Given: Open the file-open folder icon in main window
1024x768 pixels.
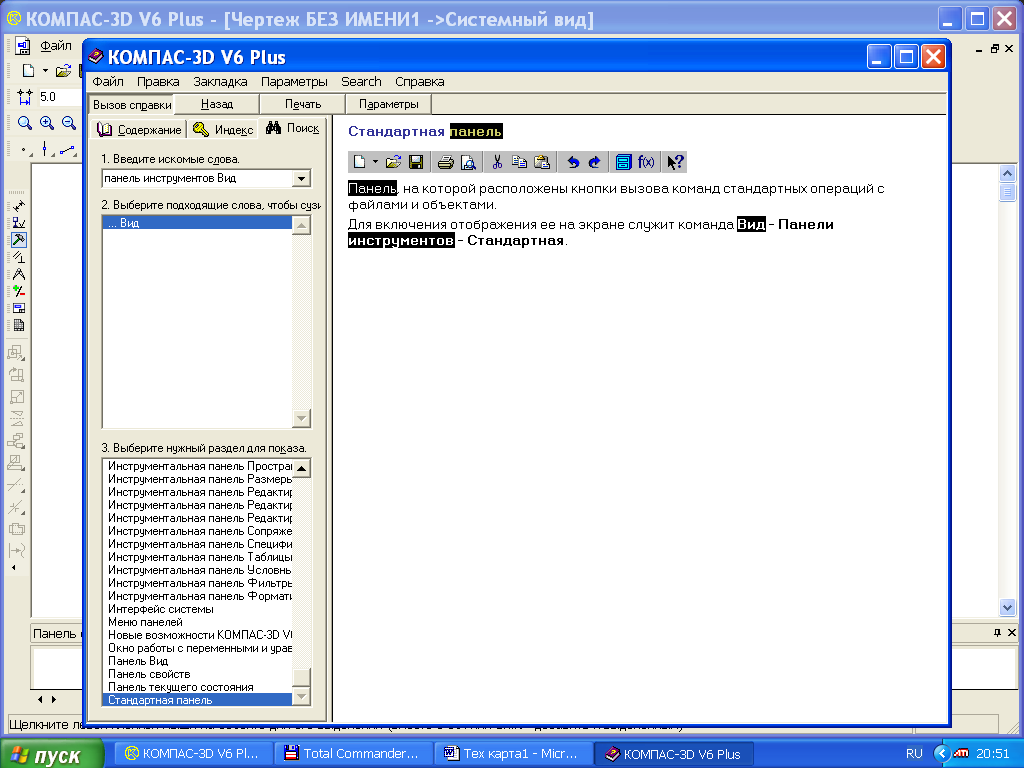Looking at the screenshot, I should pyautogui.click(x=63, y=71).
